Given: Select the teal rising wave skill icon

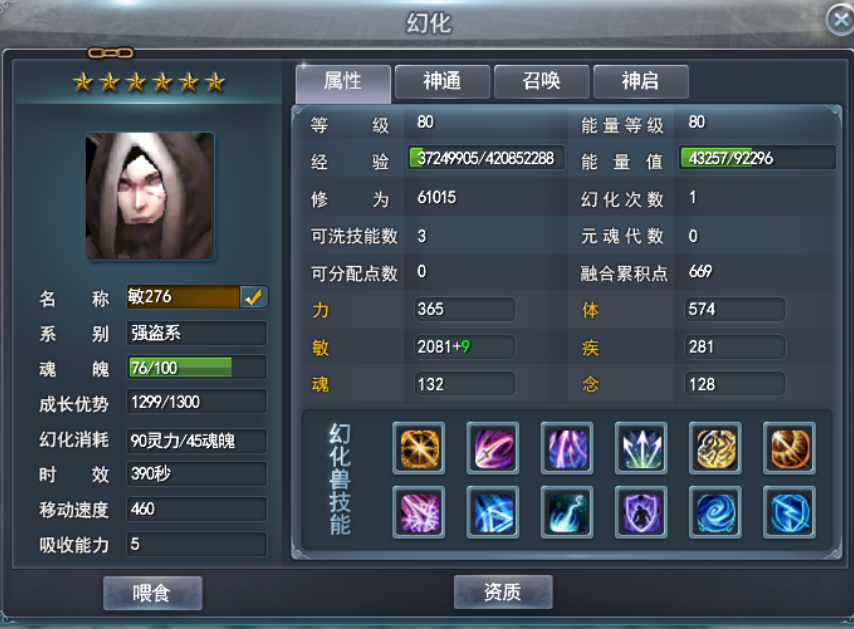Looking at the screenshot, I should coord(567,513).
